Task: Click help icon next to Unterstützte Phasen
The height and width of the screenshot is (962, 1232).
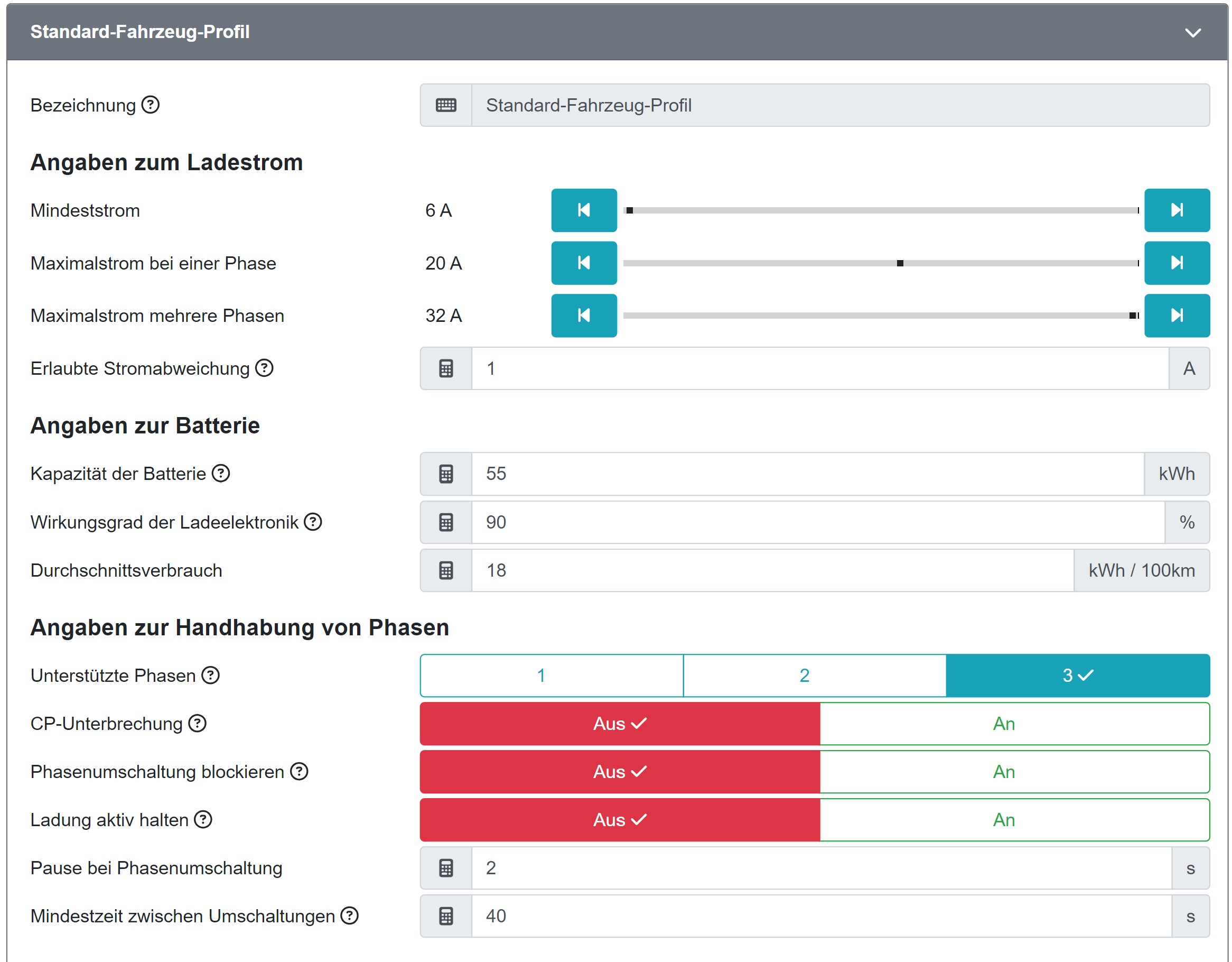Action: [210, 675]
